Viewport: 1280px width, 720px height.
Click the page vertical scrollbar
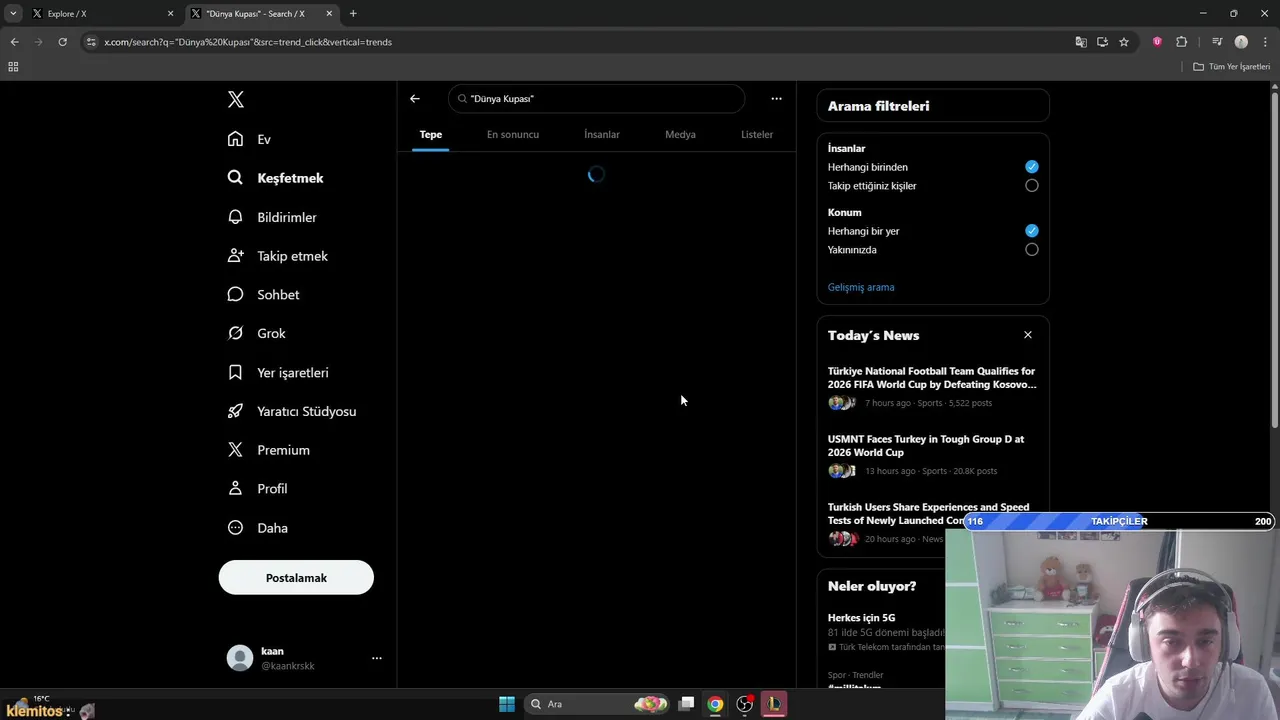click(1274, 260)
